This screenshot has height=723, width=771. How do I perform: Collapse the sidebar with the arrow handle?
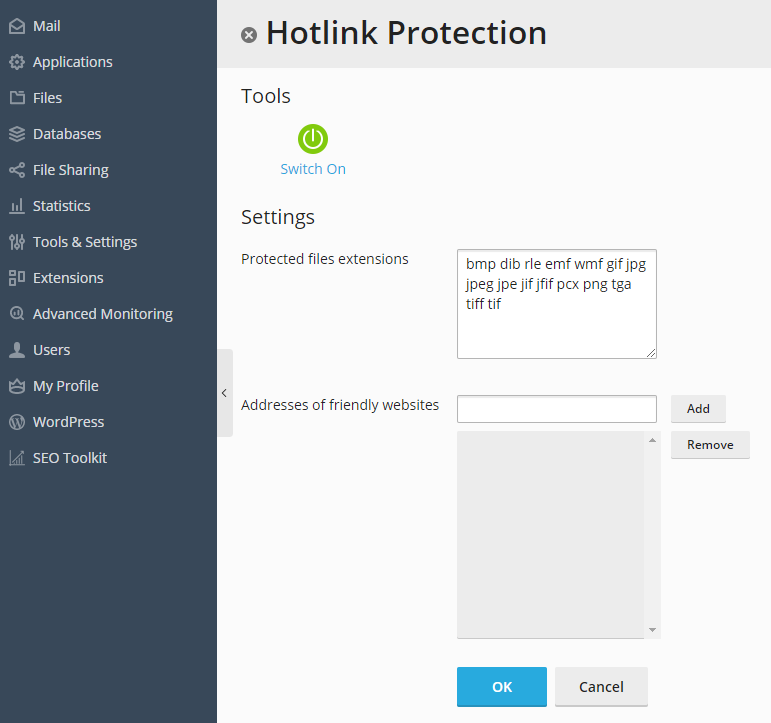tap(225, 393)
